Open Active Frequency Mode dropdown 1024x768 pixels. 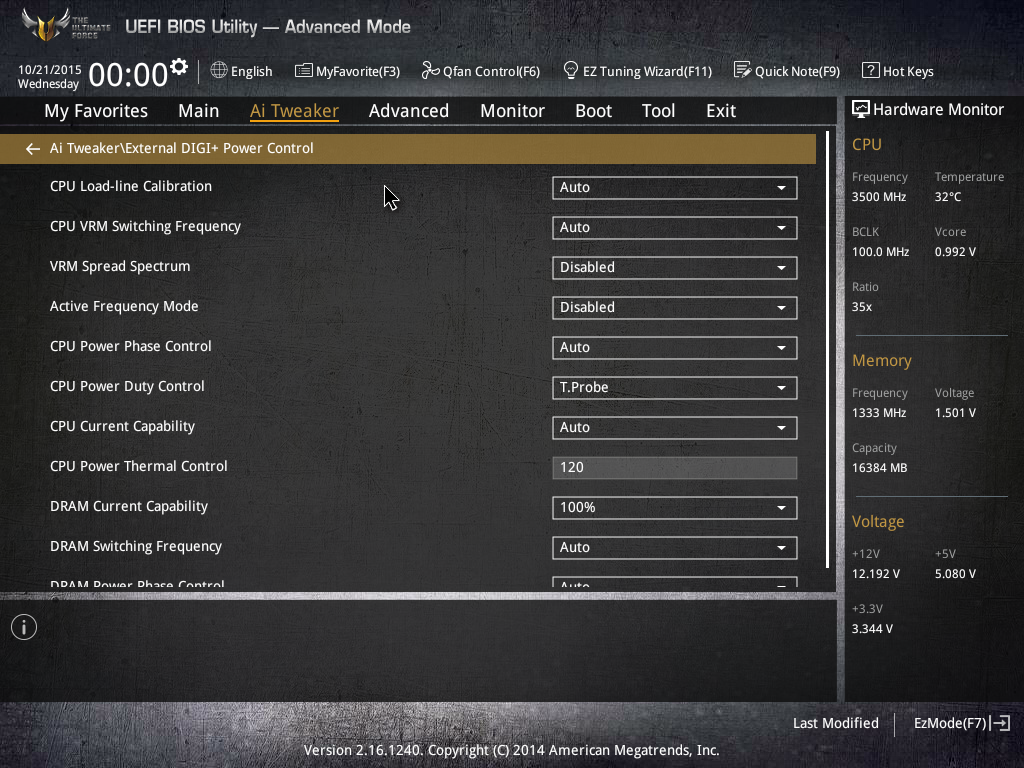pyautogui.click(x=675, y=308)
